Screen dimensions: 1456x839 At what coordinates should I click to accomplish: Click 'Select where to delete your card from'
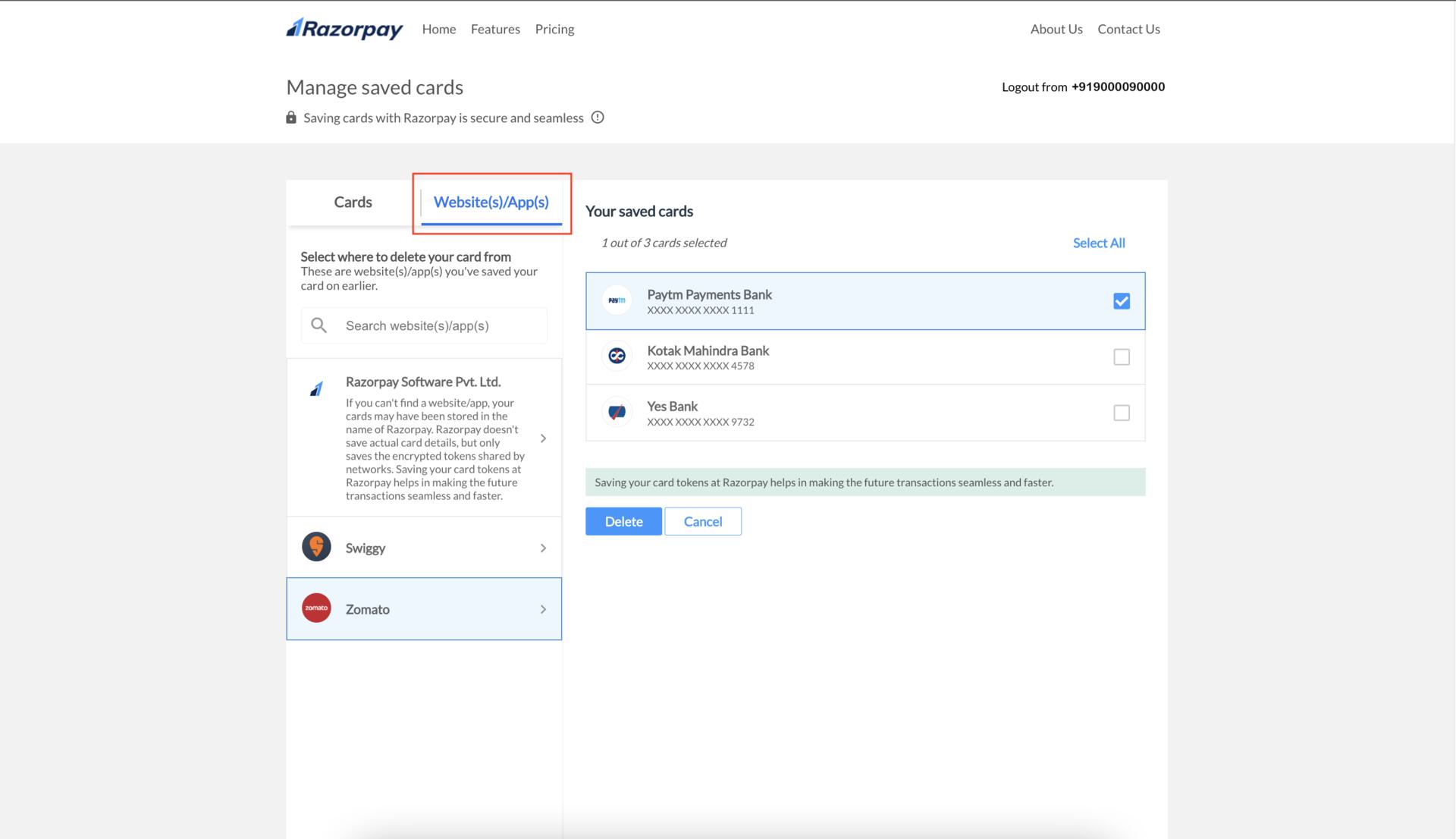coord(406,256)
